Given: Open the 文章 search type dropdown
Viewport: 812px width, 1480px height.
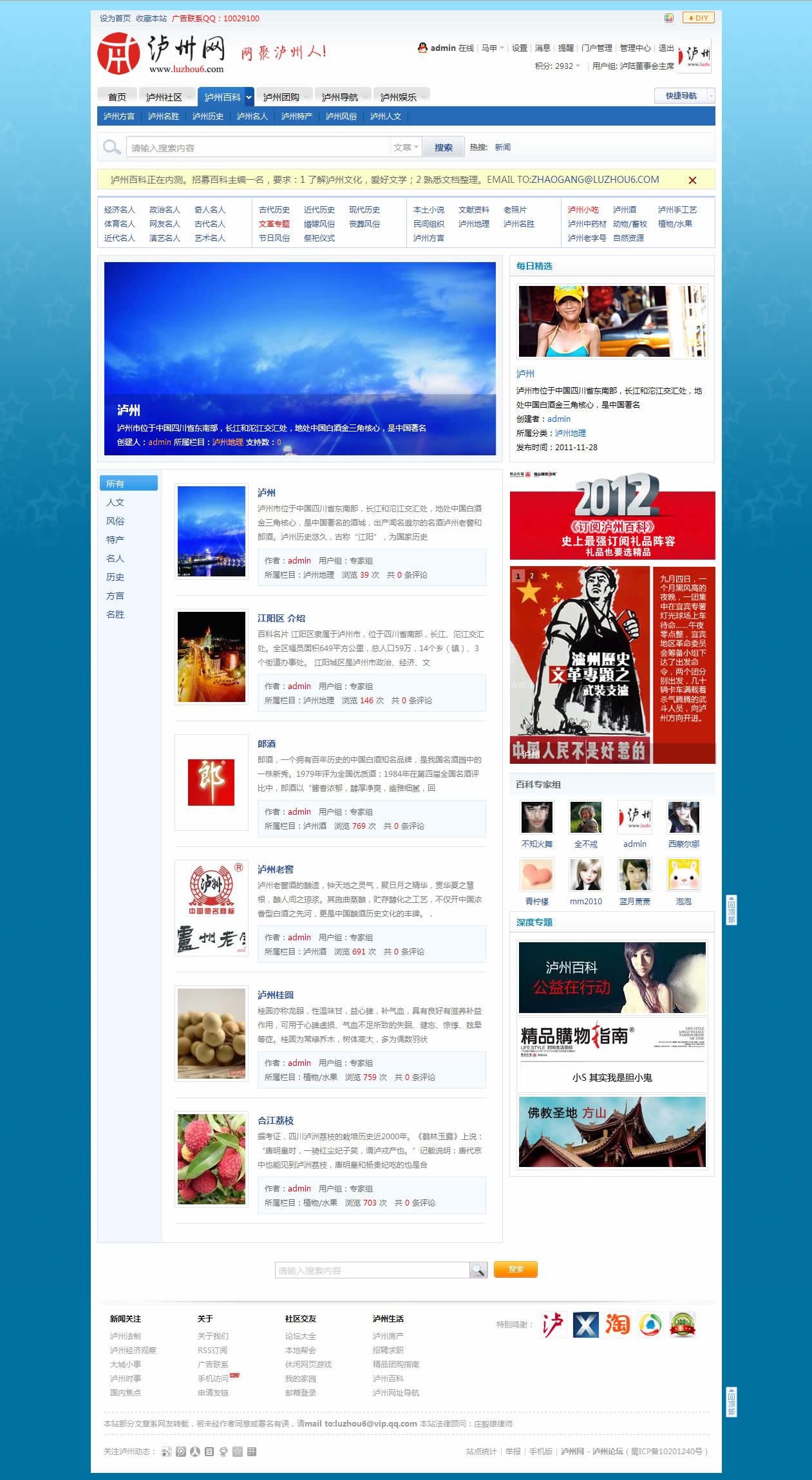Looking at the screenshot, I should [x=406, y=147].
